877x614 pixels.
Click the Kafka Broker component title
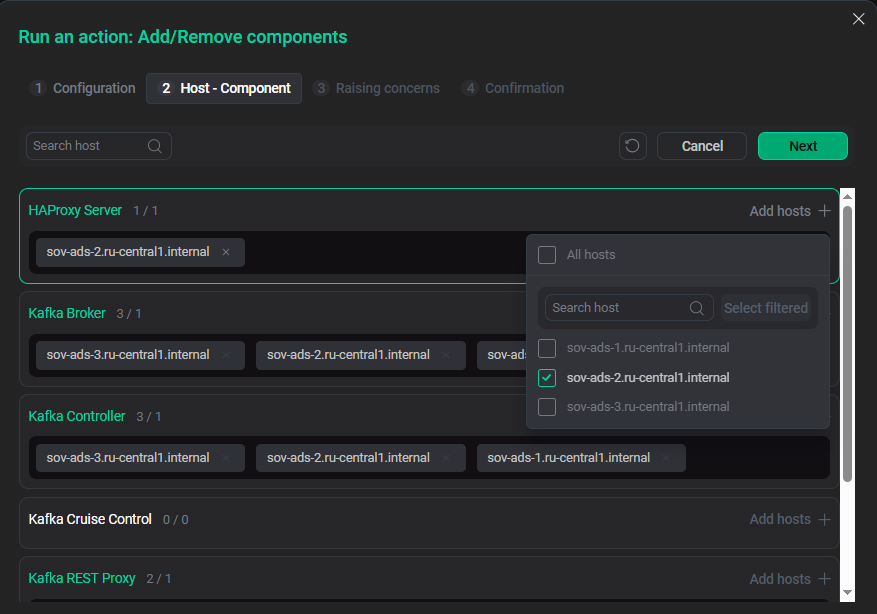[x=67, y=313]
